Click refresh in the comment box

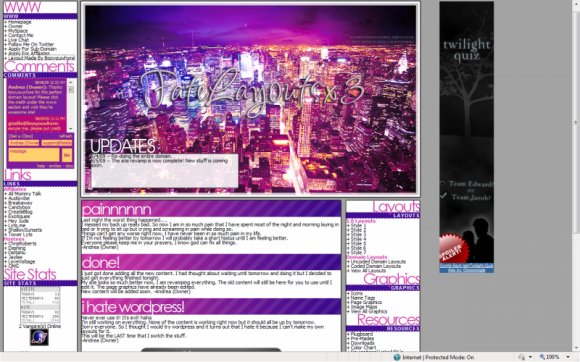65,136
